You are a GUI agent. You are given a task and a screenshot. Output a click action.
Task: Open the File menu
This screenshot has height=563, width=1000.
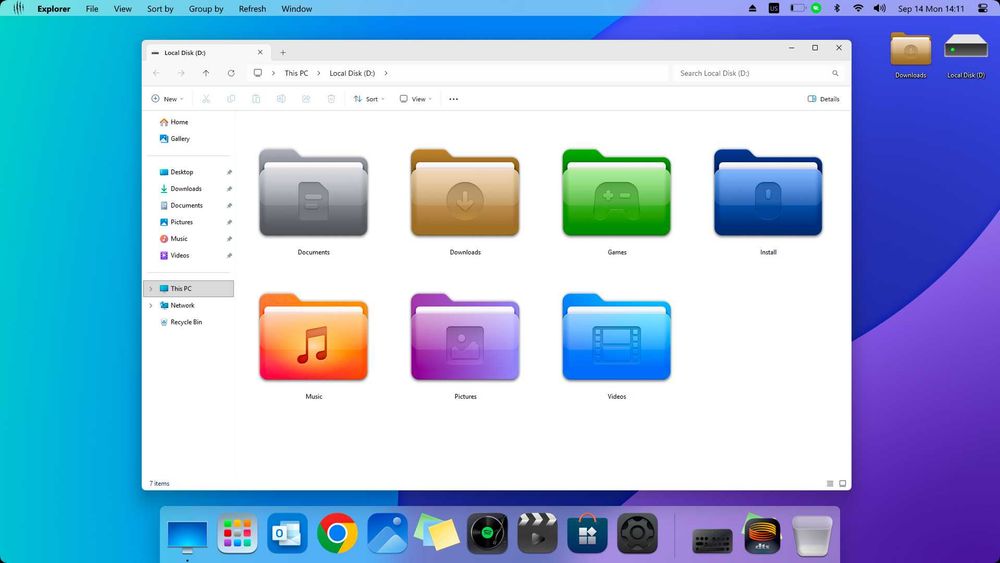(x=92, y=9)
